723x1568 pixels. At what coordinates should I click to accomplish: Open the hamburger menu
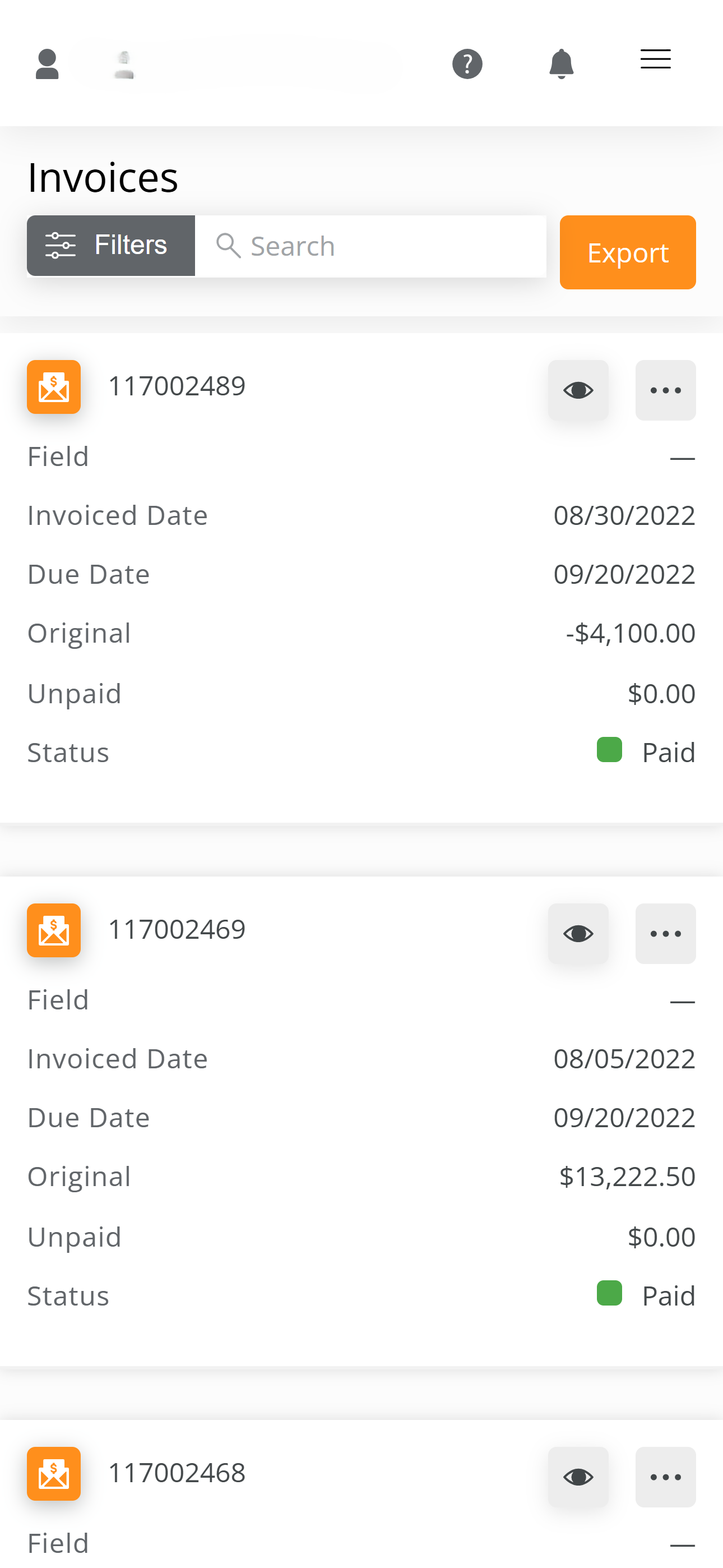pos(655,59)
